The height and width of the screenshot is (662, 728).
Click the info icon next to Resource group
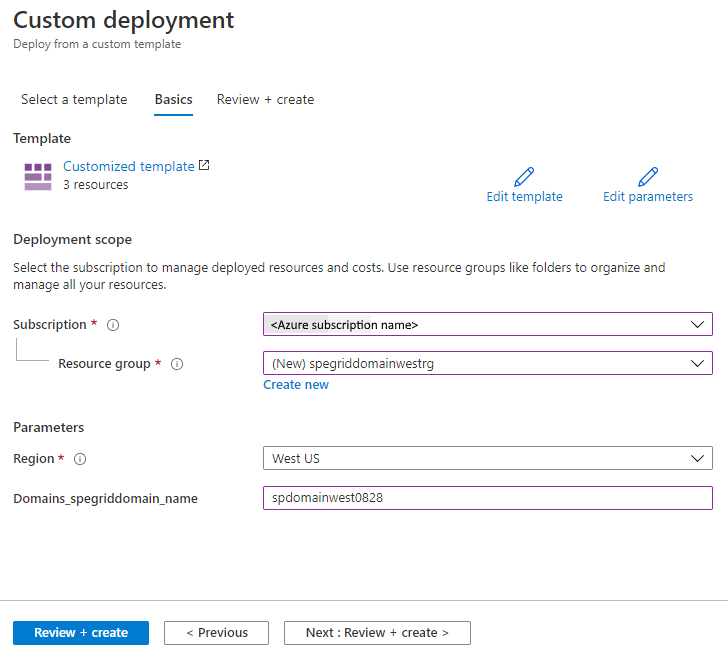tap(177, 364)
